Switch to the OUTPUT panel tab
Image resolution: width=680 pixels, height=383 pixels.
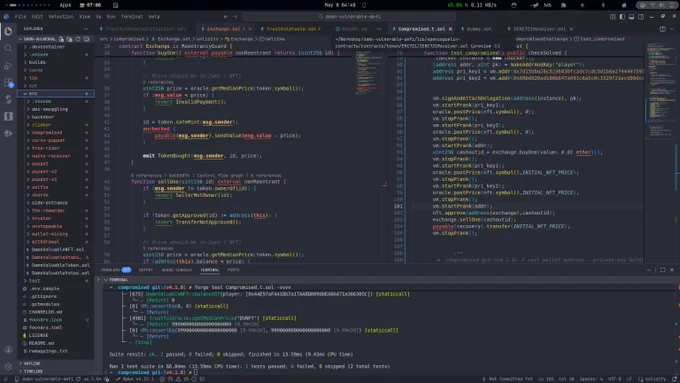pos(146,270)
